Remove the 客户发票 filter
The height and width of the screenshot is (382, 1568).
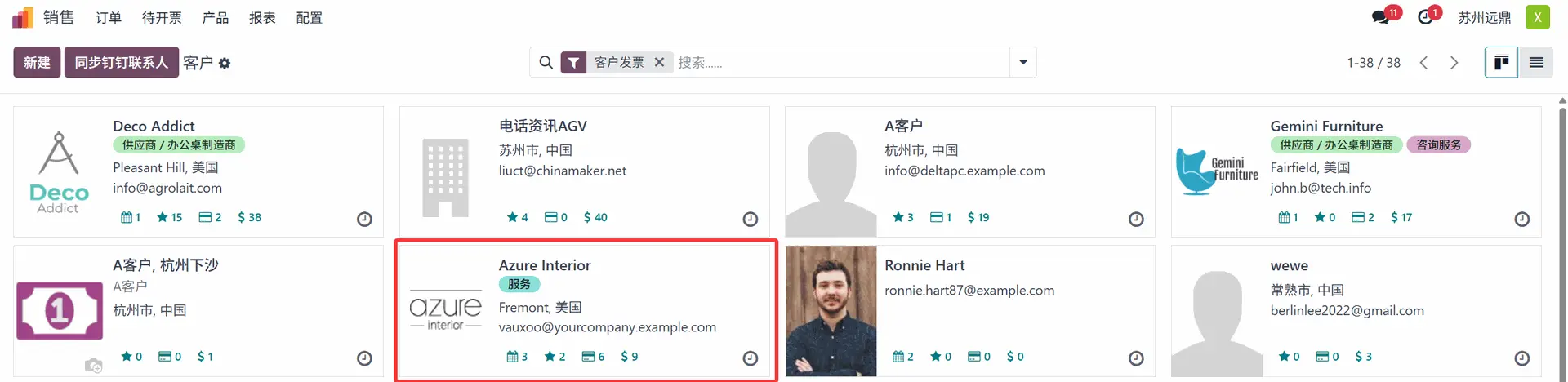(x=659, y=62)
